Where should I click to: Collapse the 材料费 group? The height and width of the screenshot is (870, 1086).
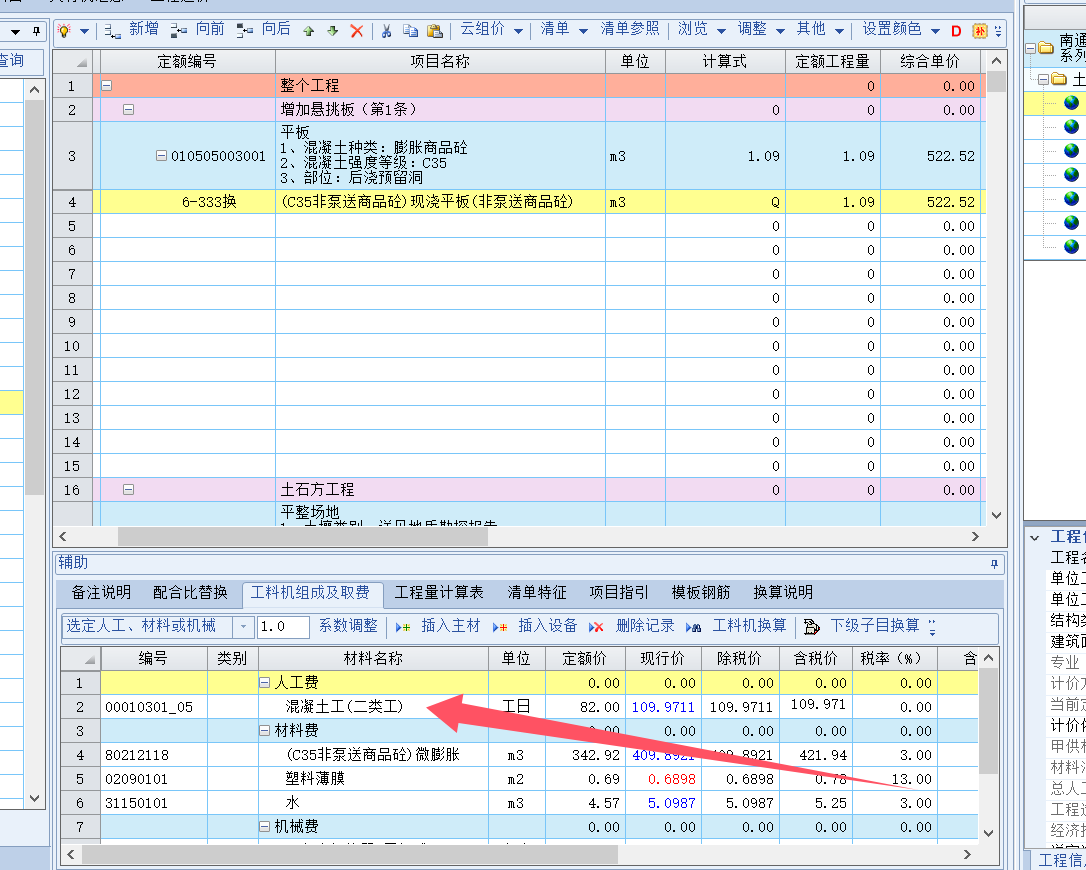(265, 731)
